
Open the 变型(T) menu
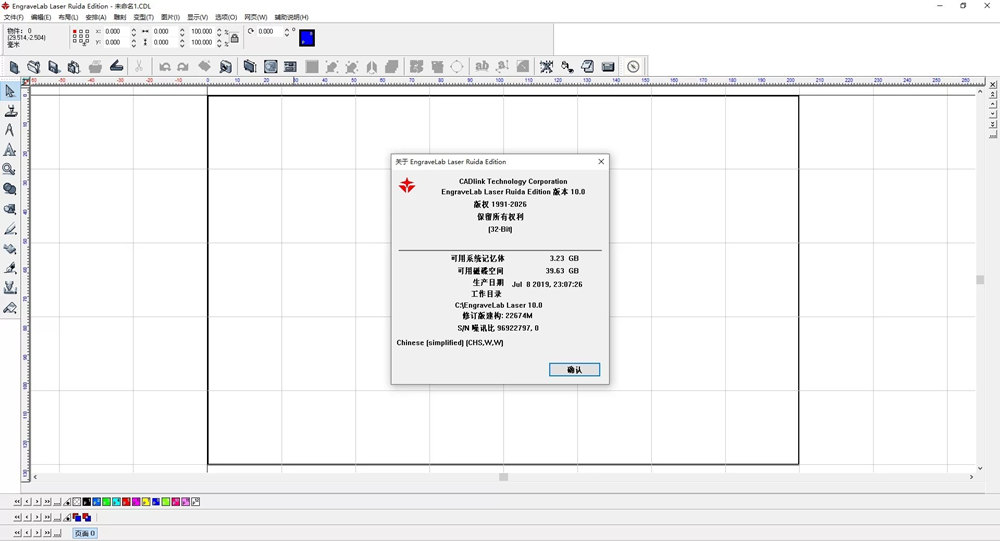(x=143, y=17)
